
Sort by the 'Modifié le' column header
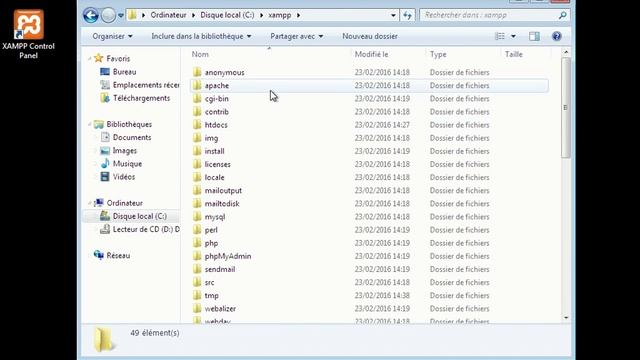[x=371, y=54]
